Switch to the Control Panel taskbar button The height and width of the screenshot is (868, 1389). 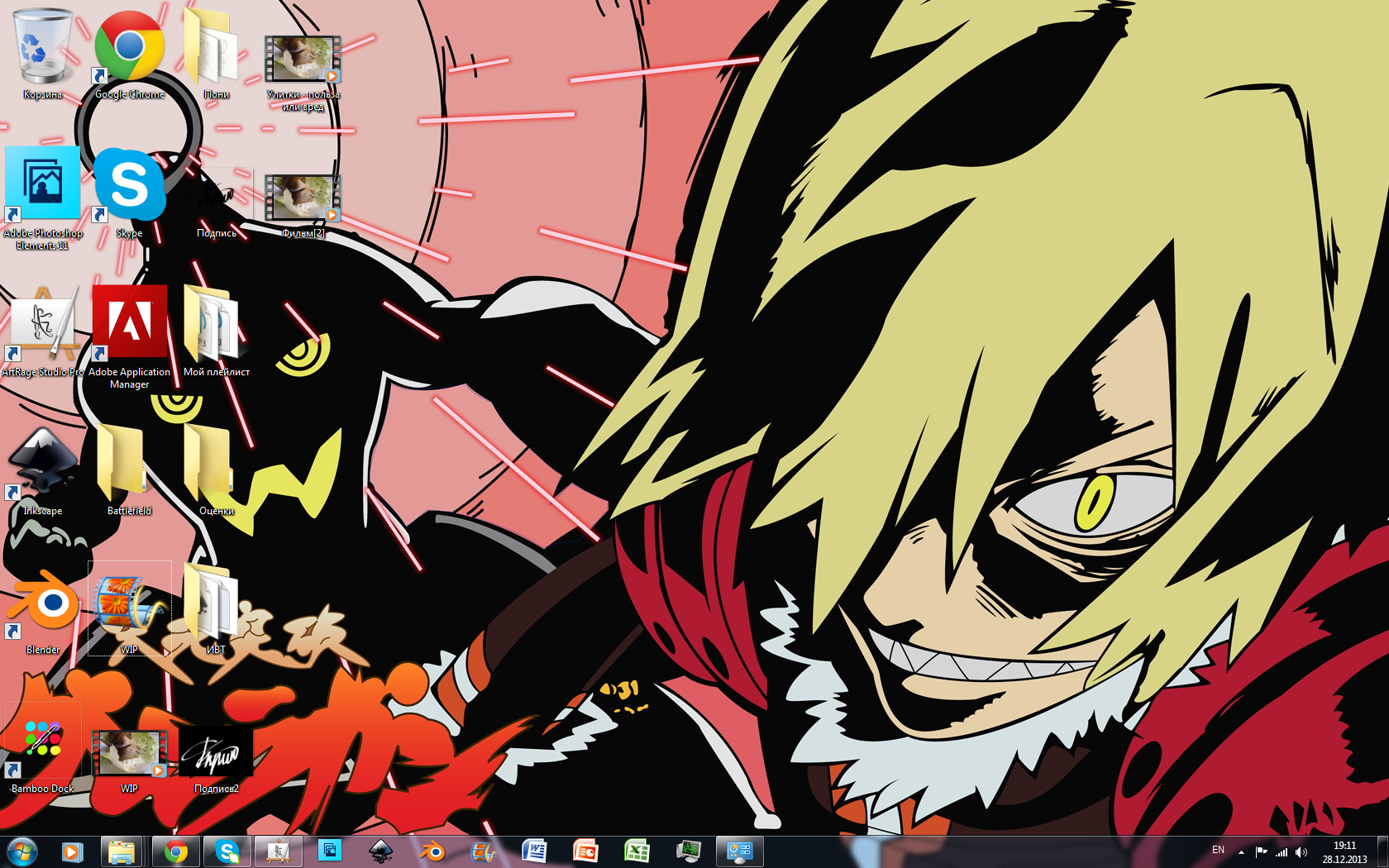click(739, 851)
